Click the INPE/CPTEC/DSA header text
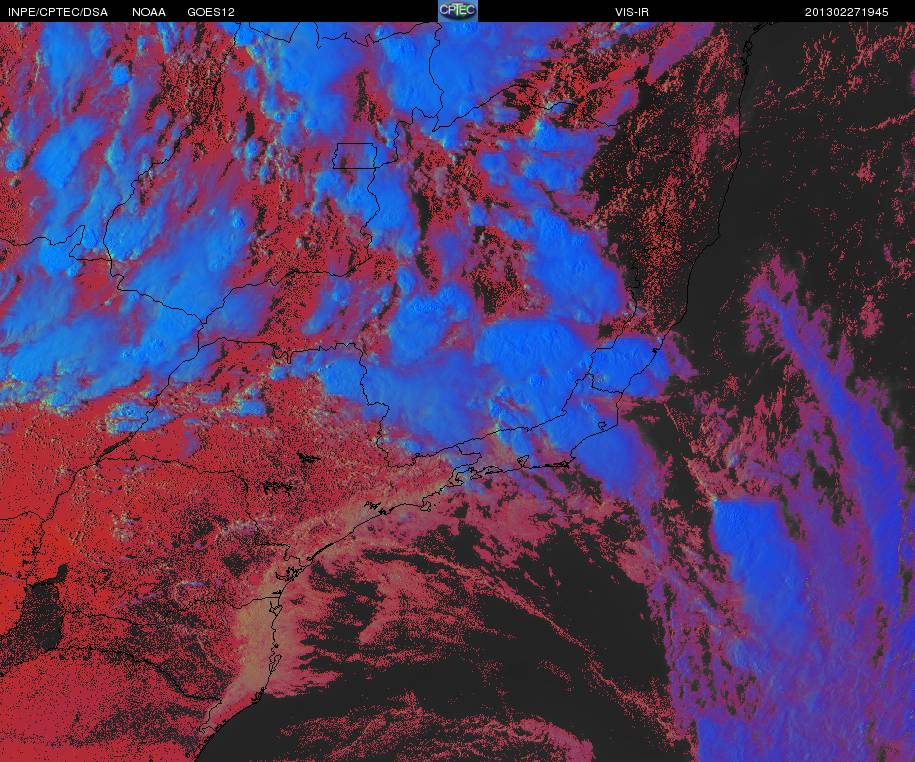 click(x=58, y=12)
